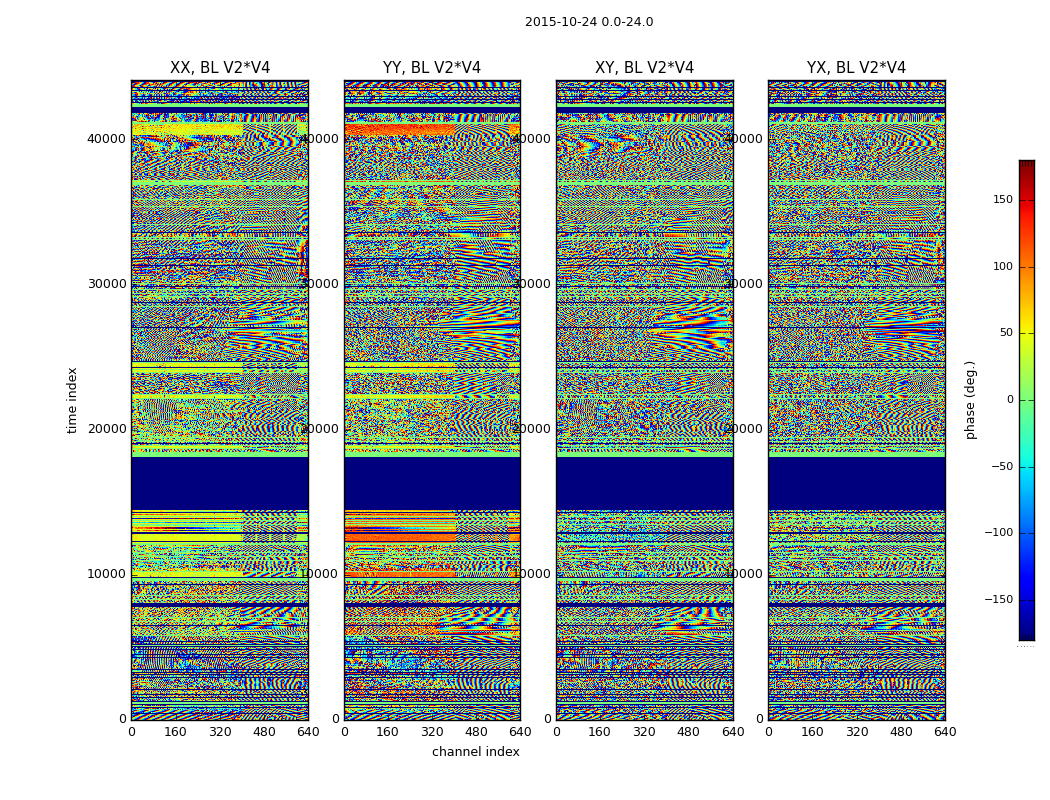1050x800 pixels.
Task: Pick the colorbar tick label '150'
Action: pyautogui.click(x=1003, y=199)
